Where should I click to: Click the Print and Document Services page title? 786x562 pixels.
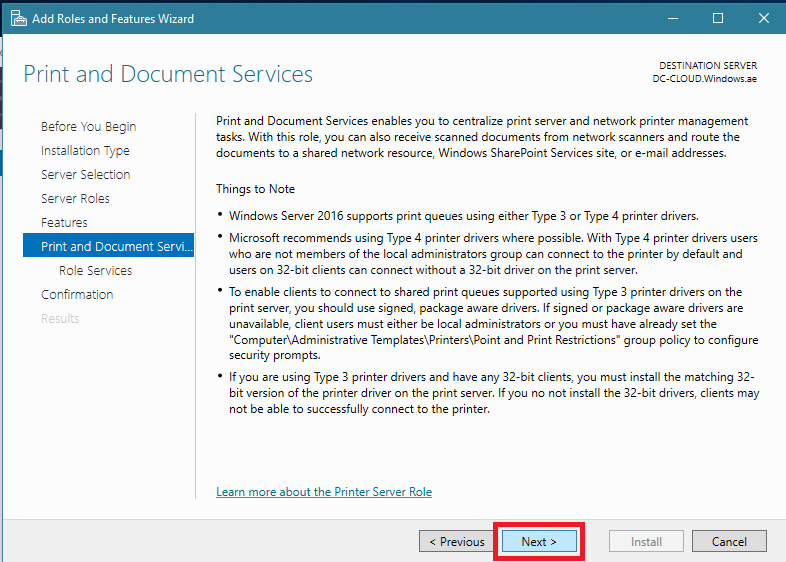[x=168, y=74]
